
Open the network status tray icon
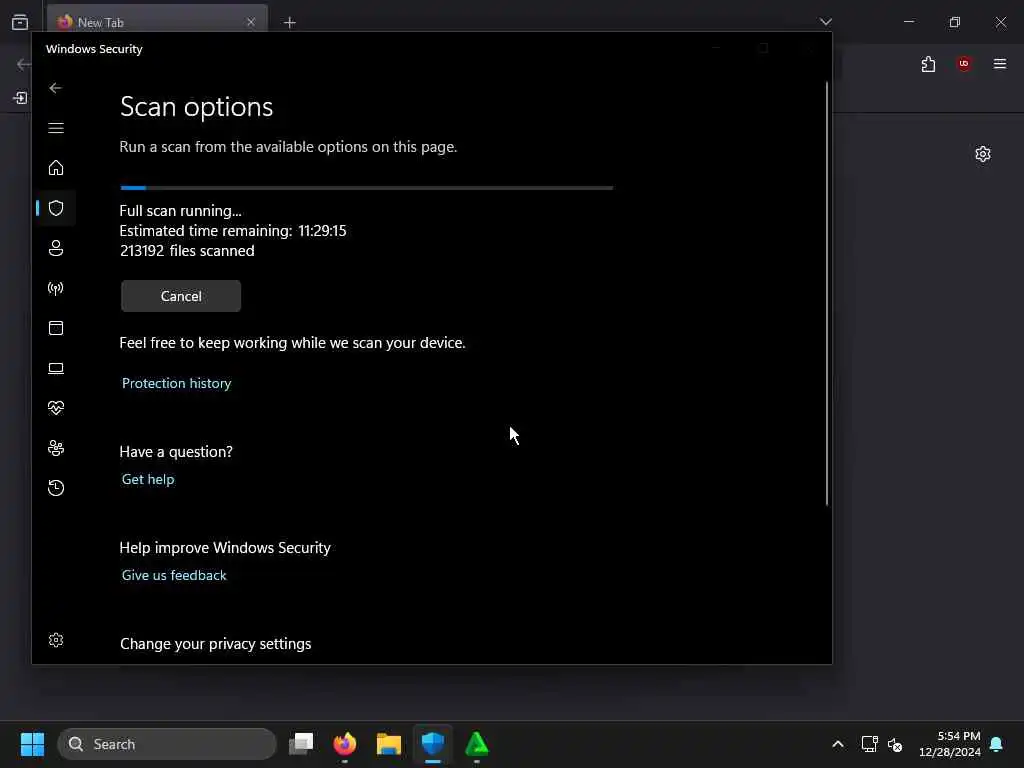click(x=869, y=744)
